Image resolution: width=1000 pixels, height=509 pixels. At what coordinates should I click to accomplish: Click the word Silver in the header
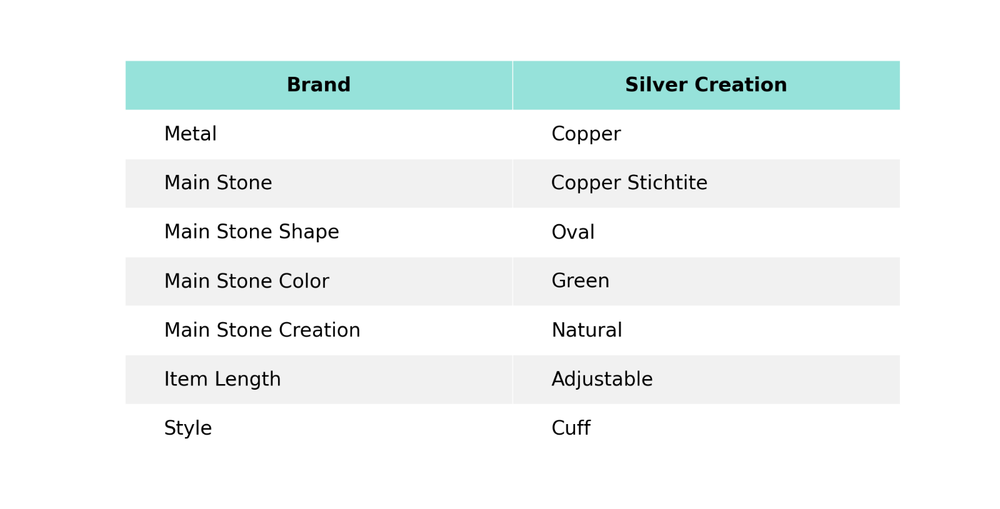[654, 85]
